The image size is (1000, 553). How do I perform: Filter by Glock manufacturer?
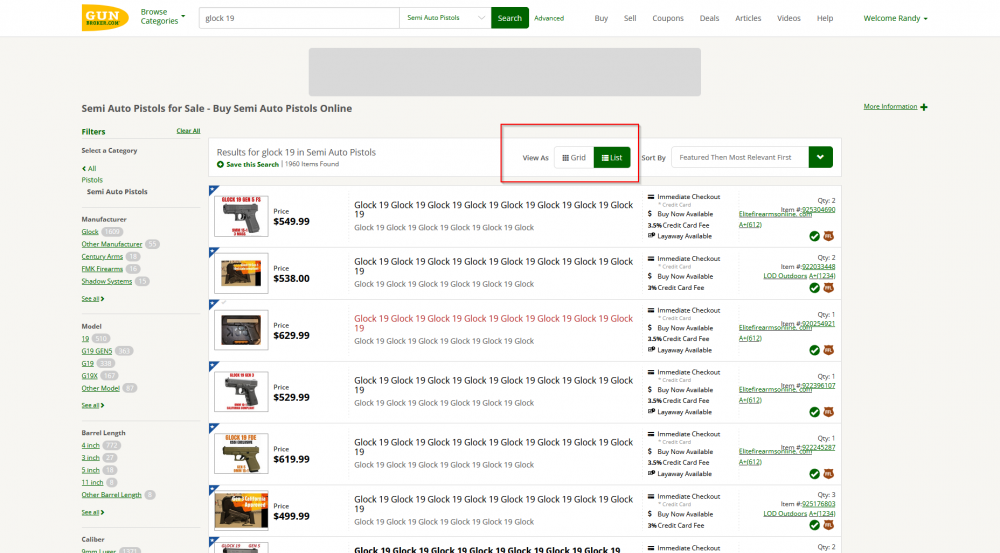point(90,232)
